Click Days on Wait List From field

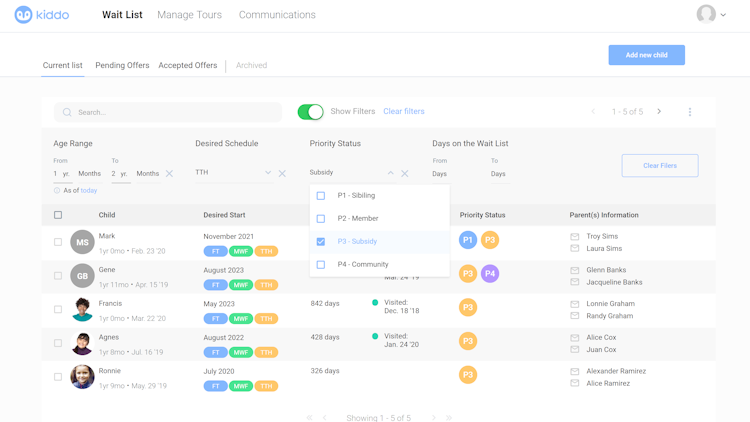point(442,174)
